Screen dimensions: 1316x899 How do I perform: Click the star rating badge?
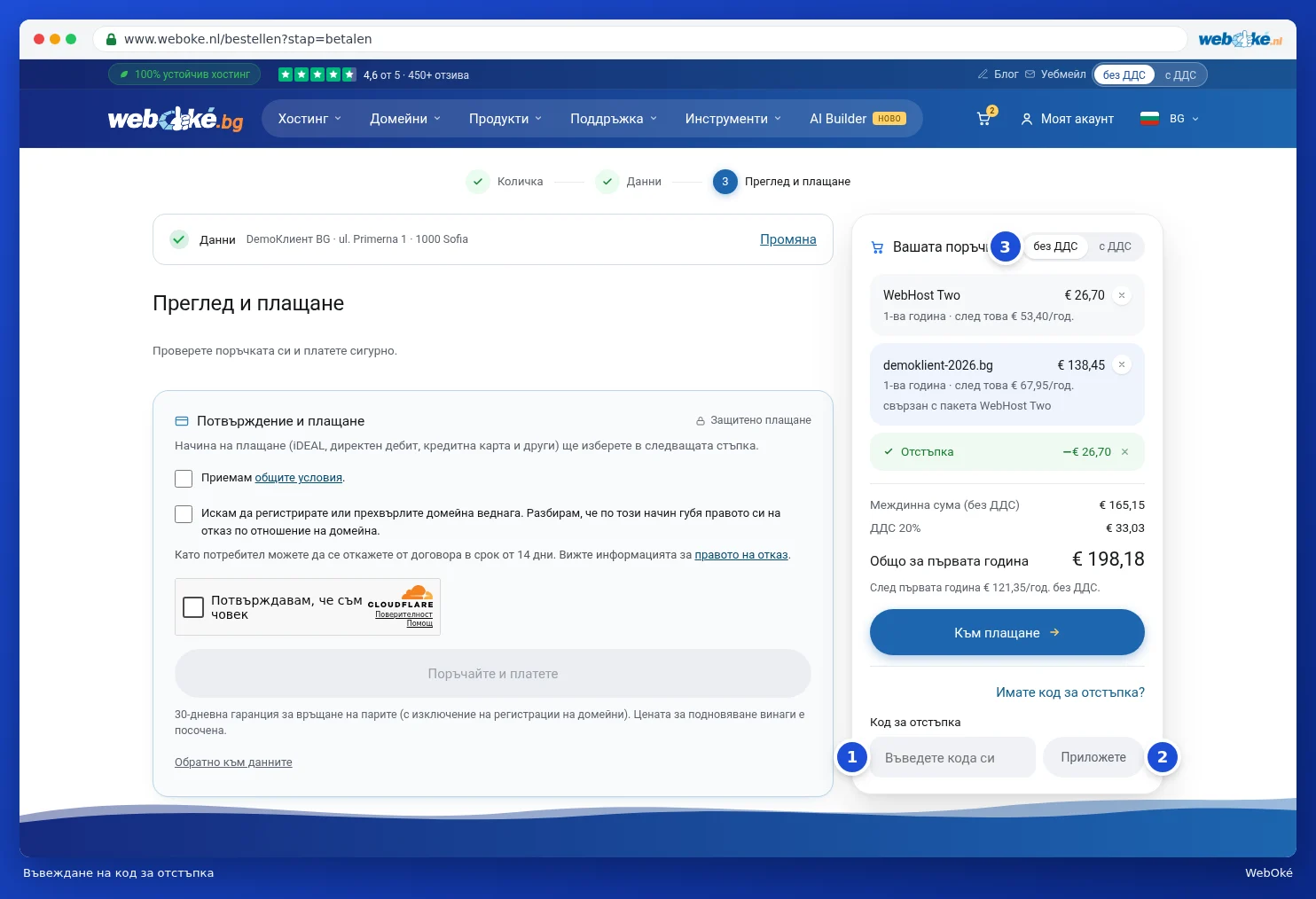(x=317, y=74)
